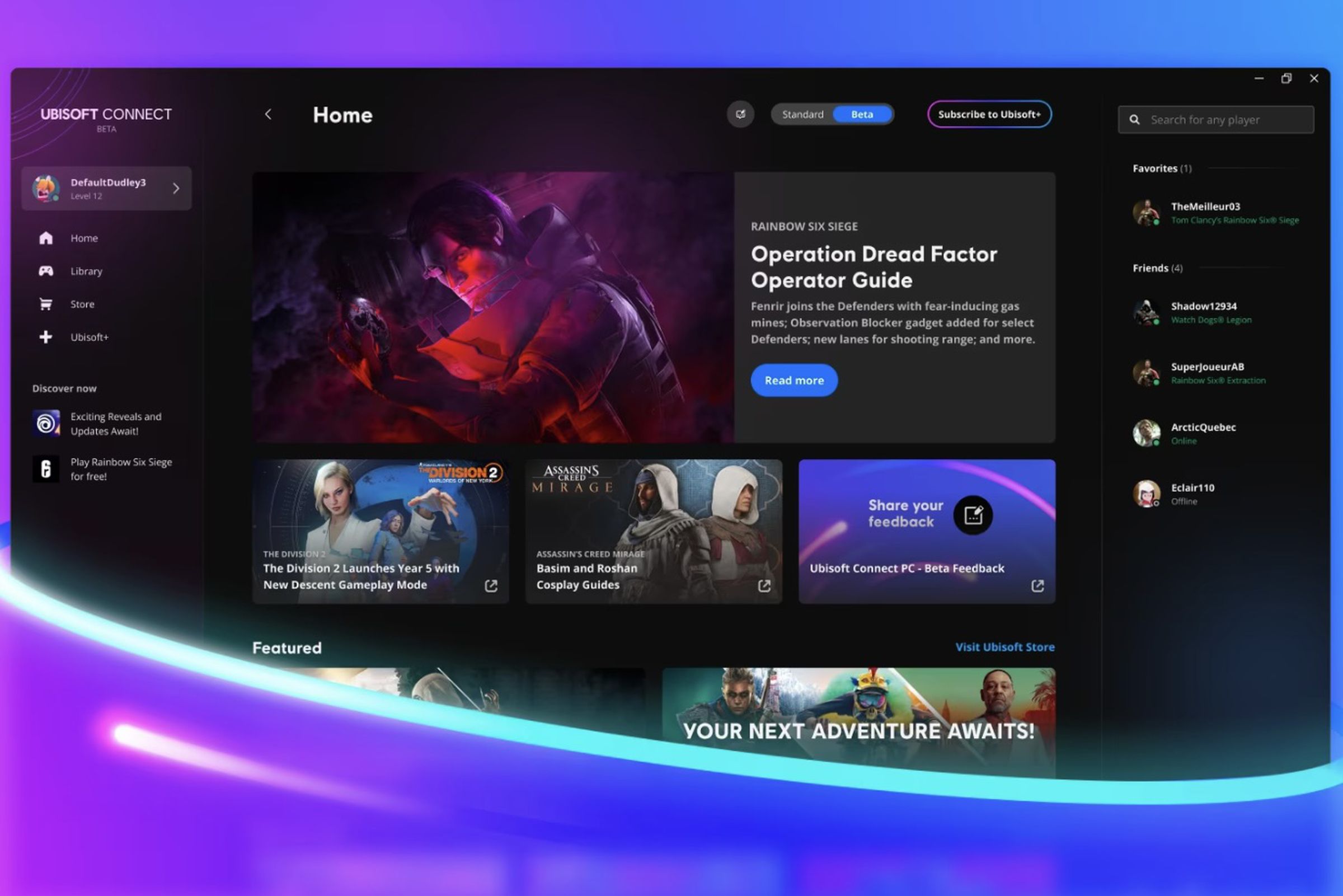The image size is (1343, 896).
Task: Open Home menu item
Action: pyautogui.click(x=83, y=238)
